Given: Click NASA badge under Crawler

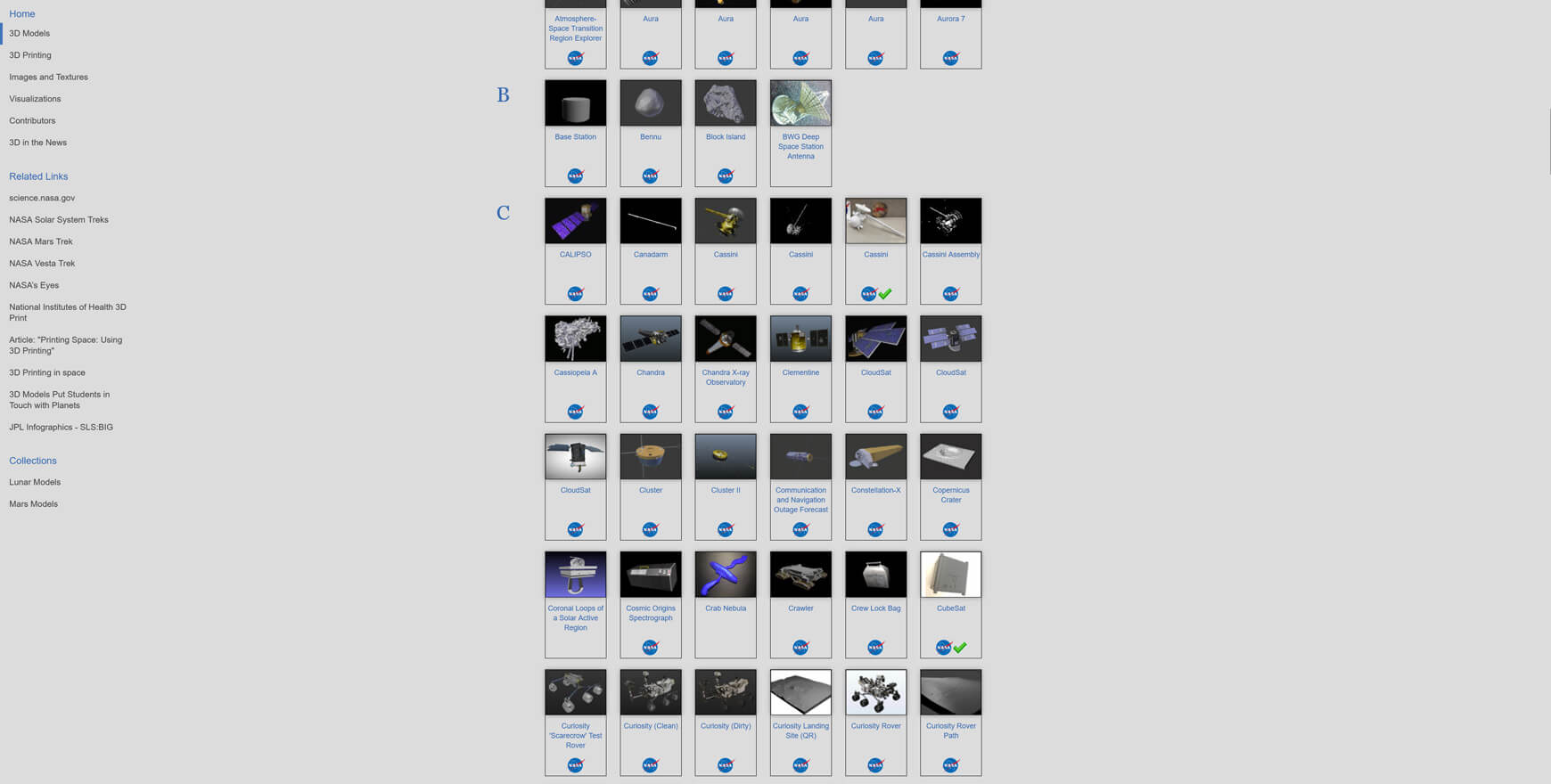Looking at the screenshot, I should [800, 647].
